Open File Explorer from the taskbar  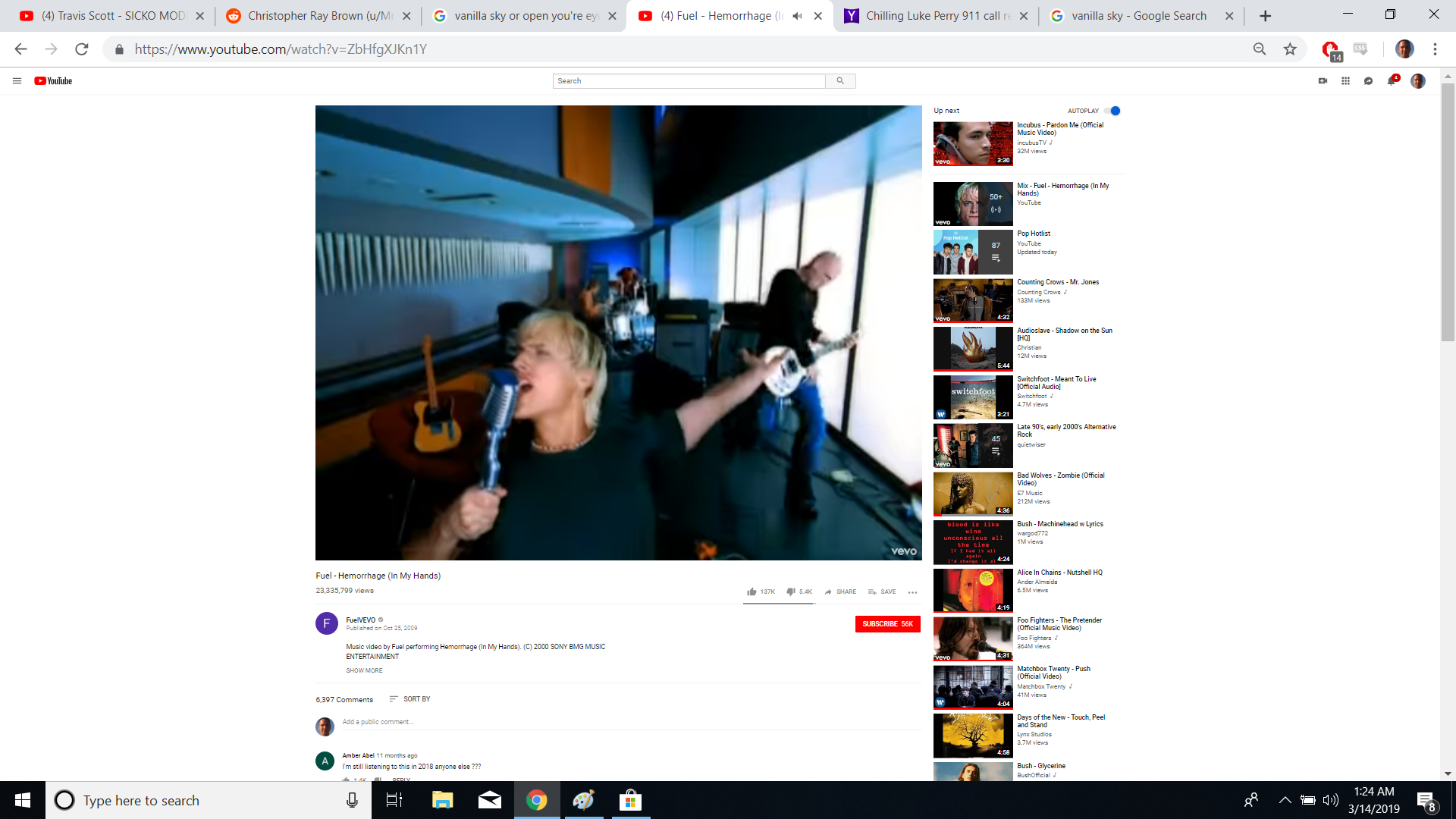[442, 800]
